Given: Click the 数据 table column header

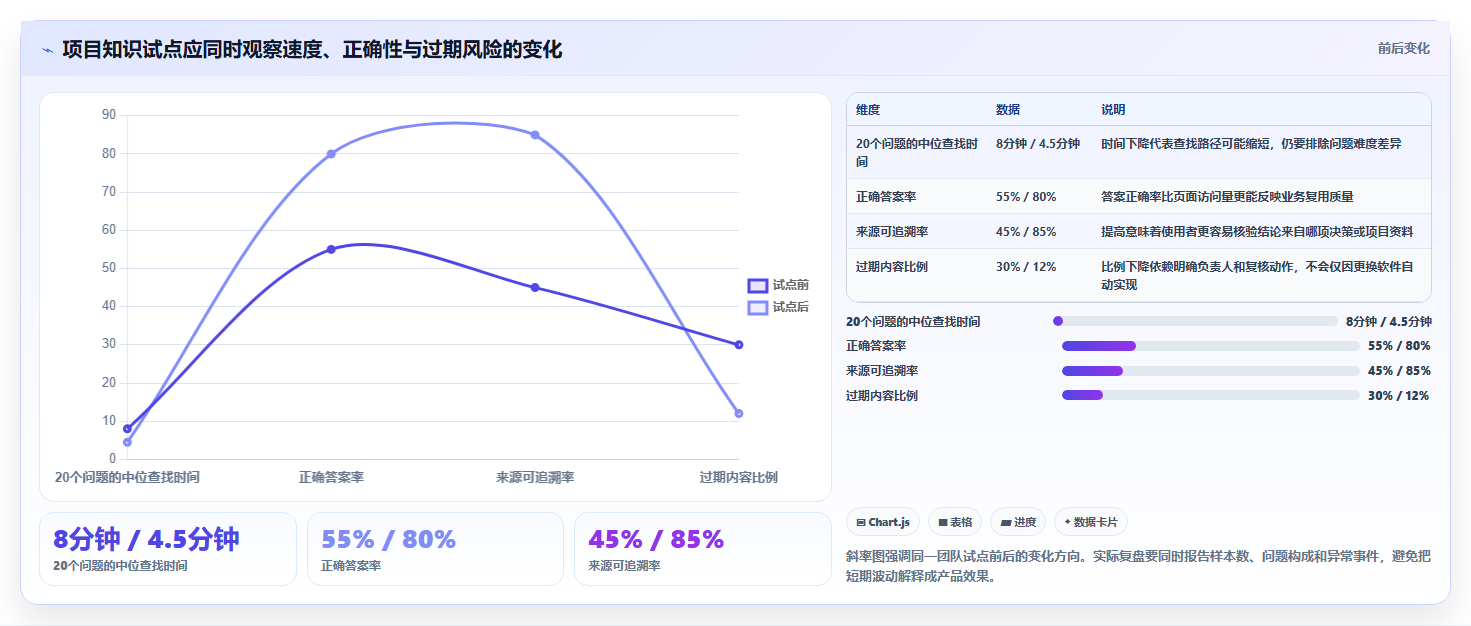Looking at the screenshot, I should [1008, 110].
